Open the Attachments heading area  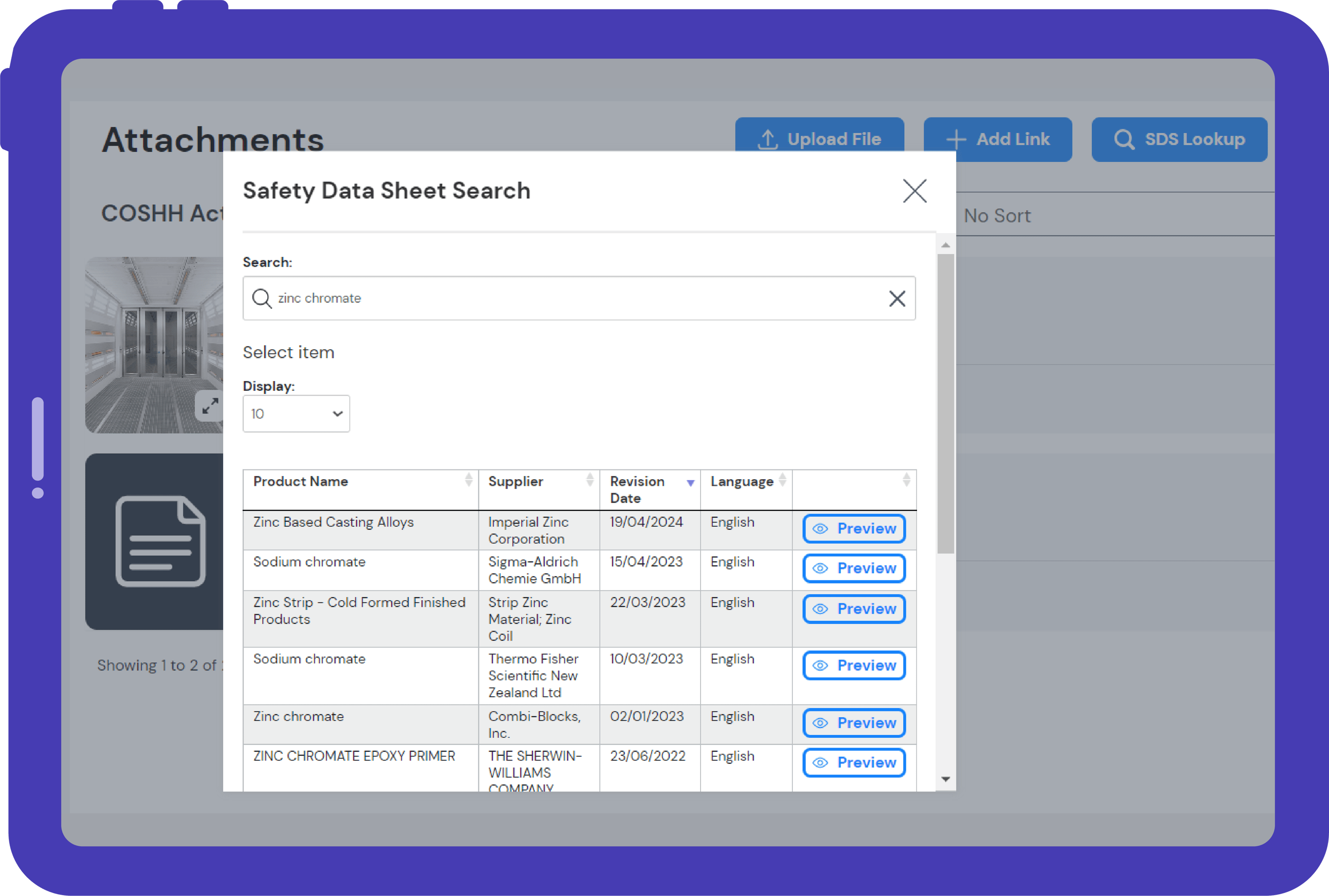click(x=212, y=139)
